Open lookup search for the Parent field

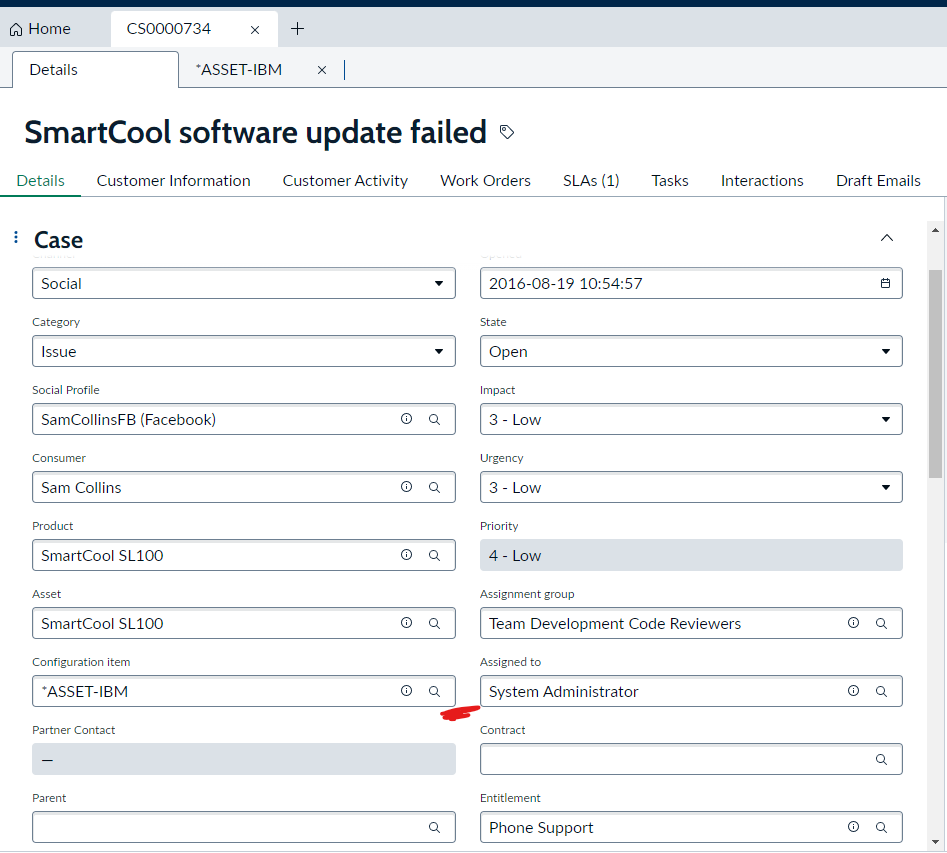(x=434, y=827)
